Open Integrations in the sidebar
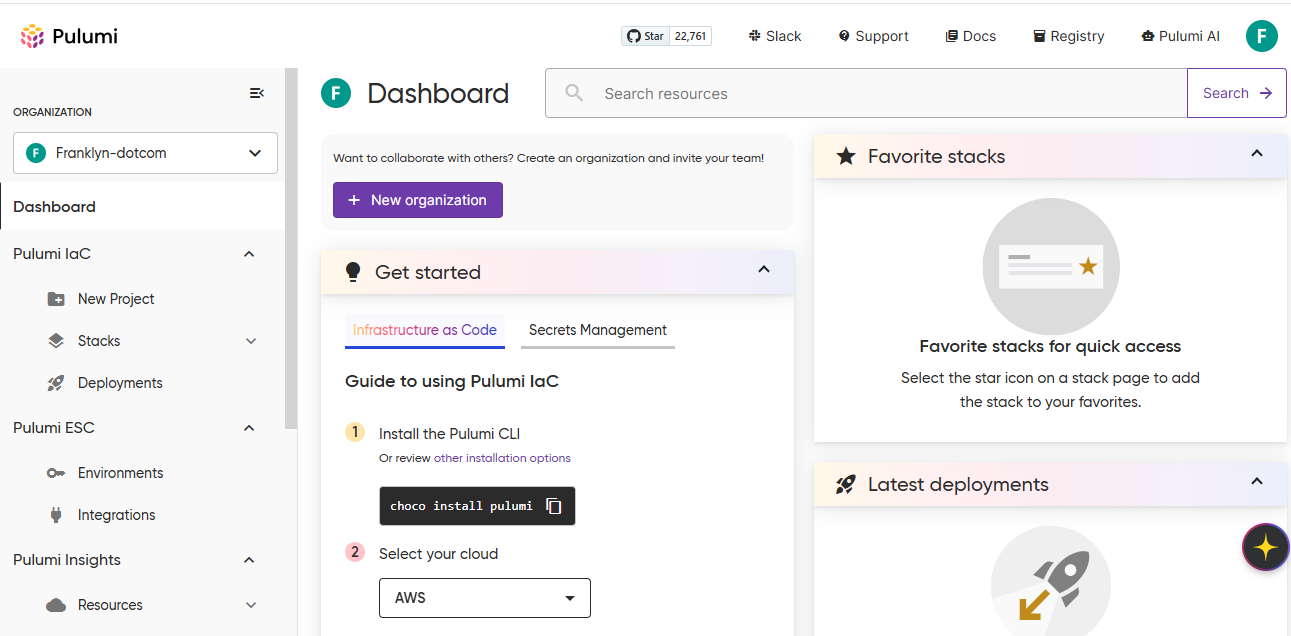This screenshot has width=1291, height=636. click(117, 515)
